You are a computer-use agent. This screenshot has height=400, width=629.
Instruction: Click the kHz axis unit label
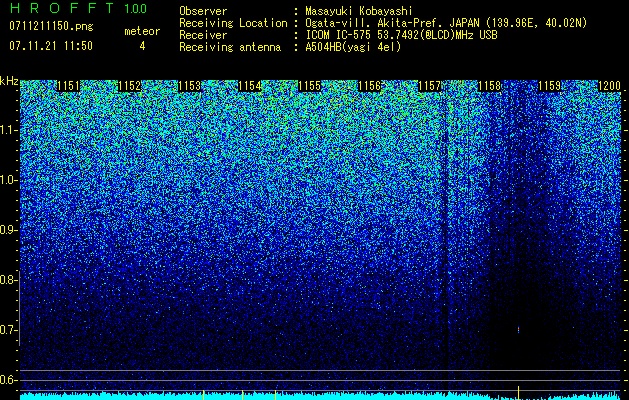[x=9, y=81]
